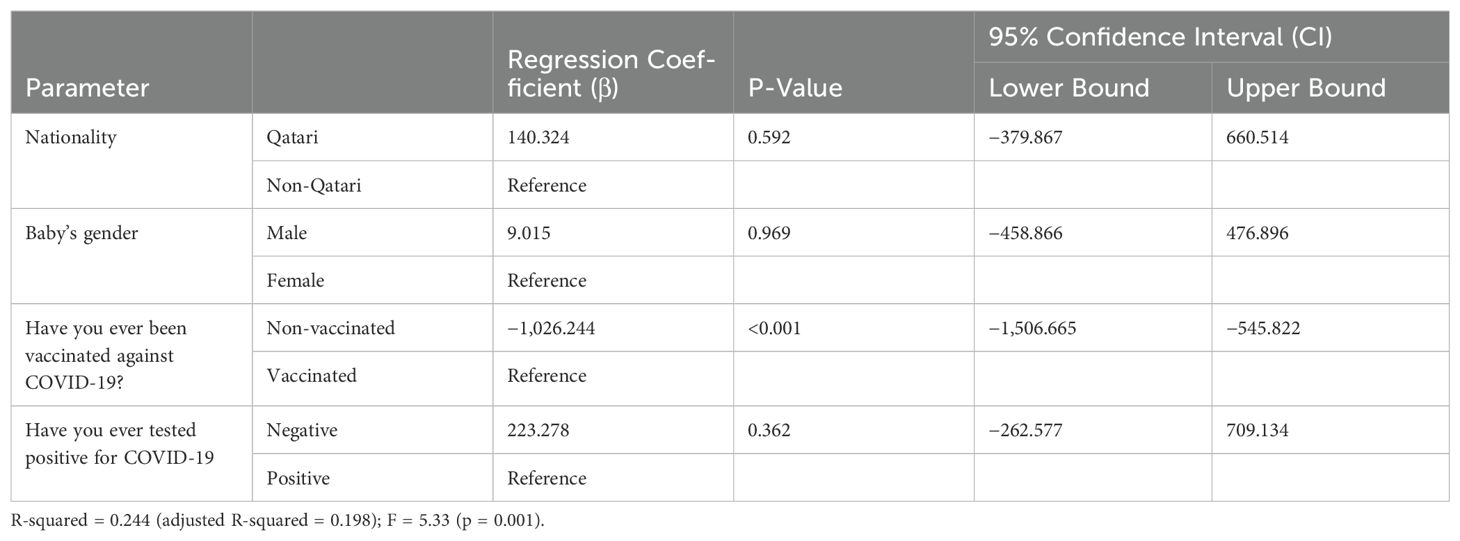
Task: Click the "Negative" category cell
Action: click(x=301, y=430)
